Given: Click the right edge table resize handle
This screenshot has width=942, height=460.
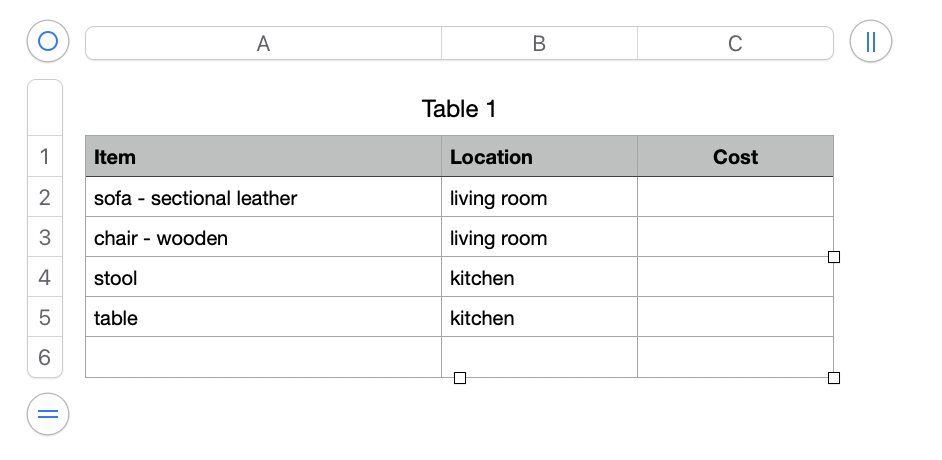Looking at the screenshot, I should 834,257.
